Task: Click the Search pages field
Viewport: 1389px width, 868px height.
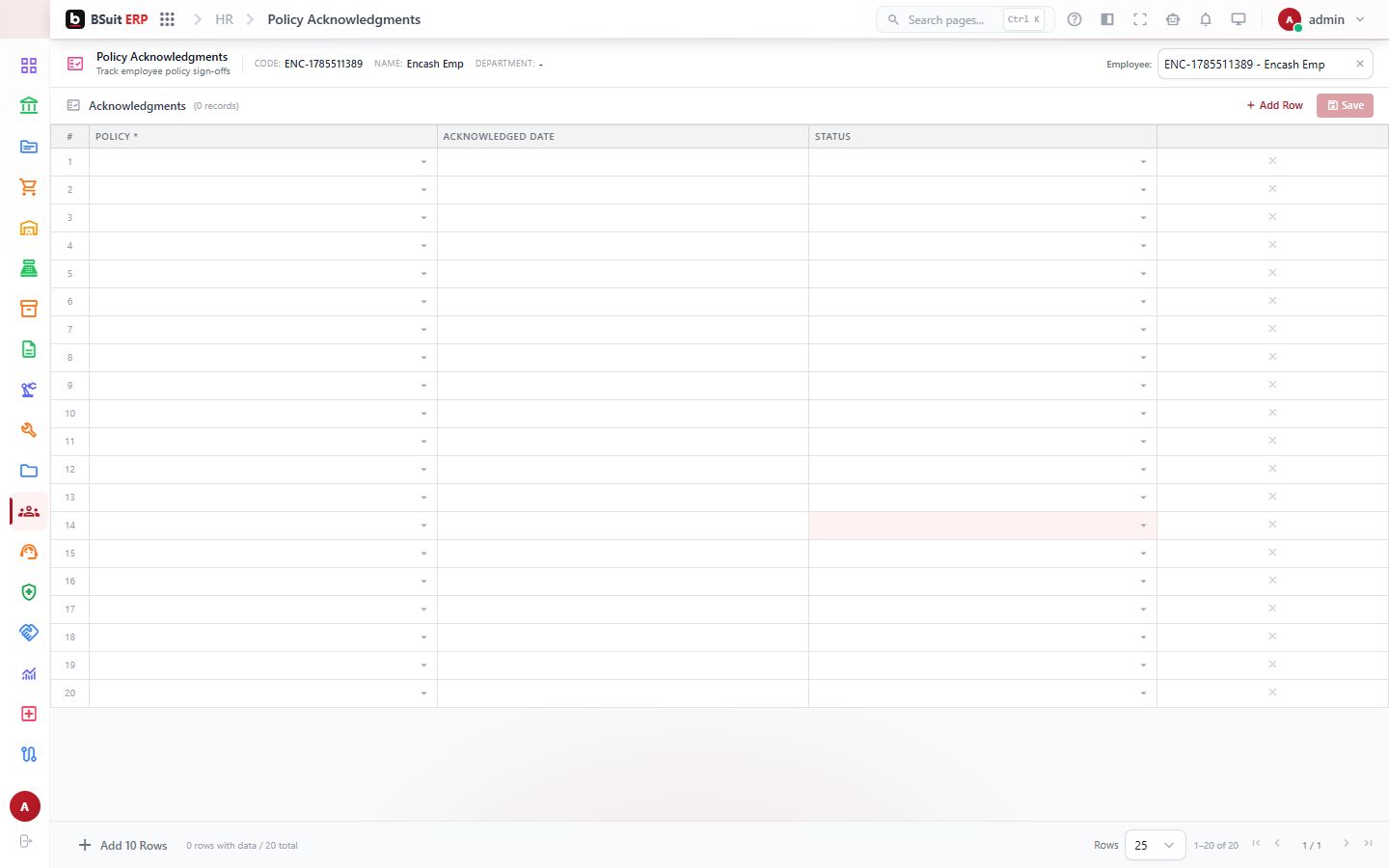Action: coord(965,19)
